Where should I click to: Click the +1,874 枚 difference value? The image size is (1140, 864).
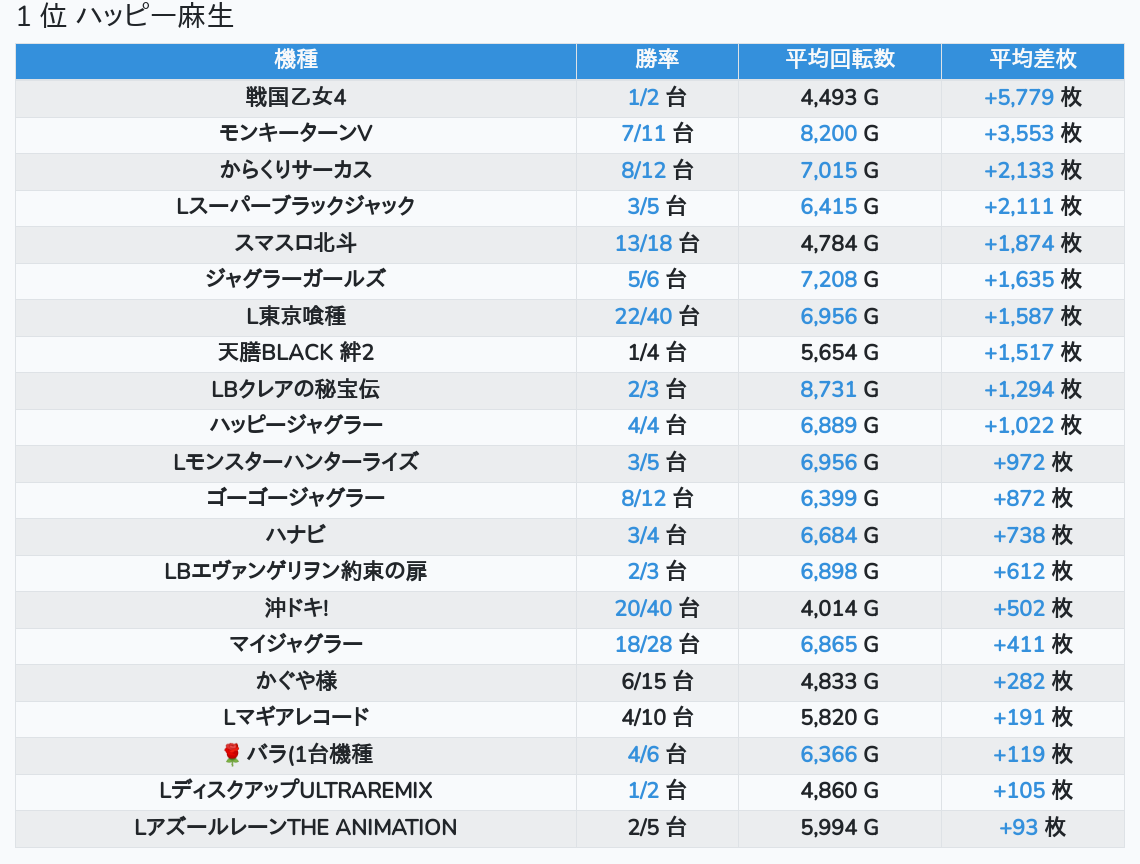[x=1032, y=243]
